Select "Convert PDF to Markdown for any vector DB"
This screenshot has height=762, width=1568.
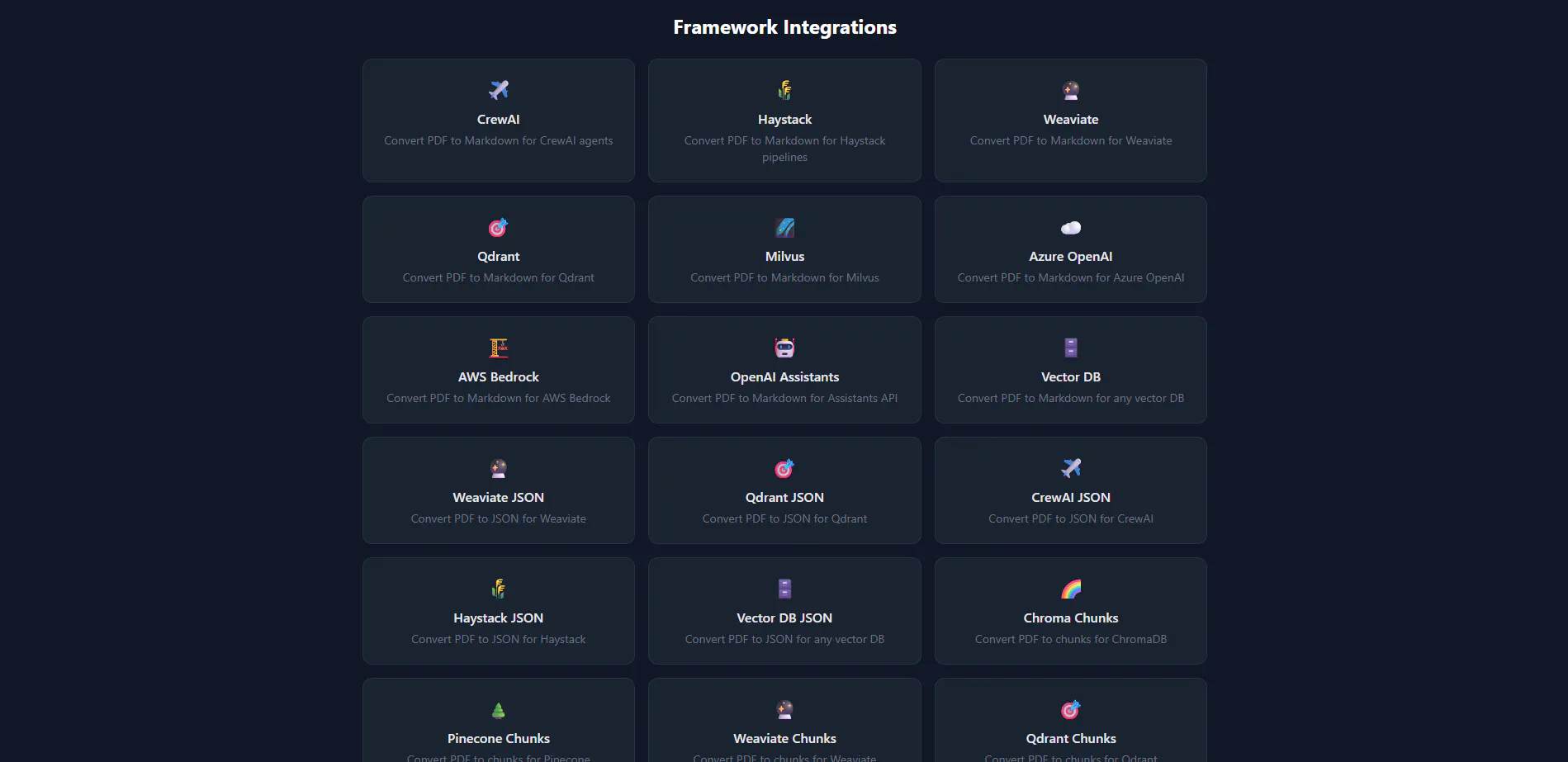[x=1071, y=399]
